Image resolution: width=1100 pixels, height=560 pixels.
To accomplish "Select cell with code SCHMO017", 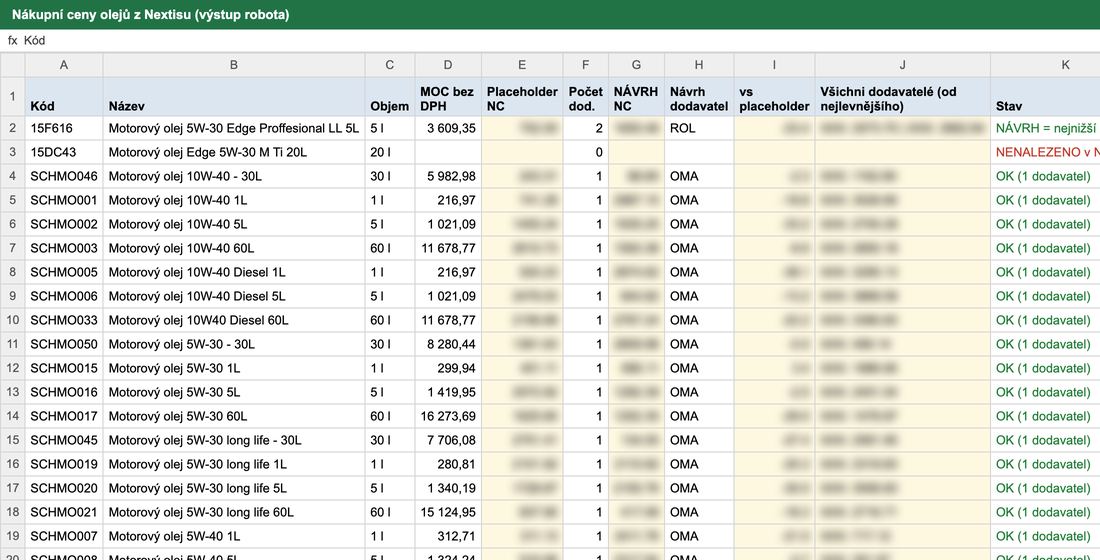I will [64, 416].
